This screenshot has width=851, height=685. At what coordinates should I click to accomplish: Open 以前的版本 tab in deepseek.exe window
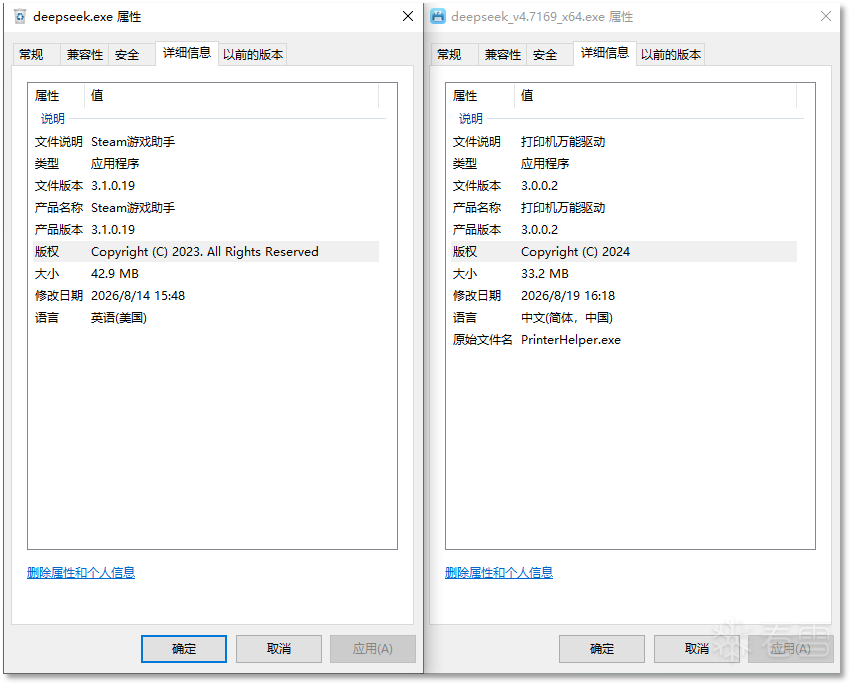point(253,55)
